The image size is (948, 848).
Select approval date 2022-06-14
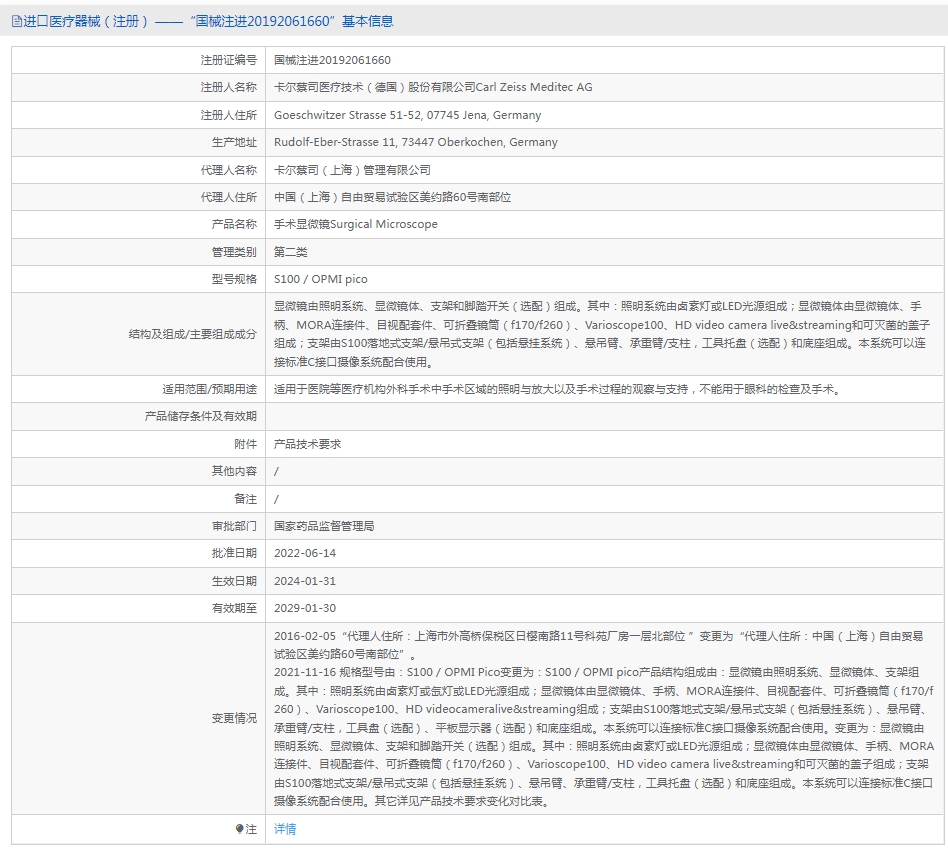pos(305,554)
